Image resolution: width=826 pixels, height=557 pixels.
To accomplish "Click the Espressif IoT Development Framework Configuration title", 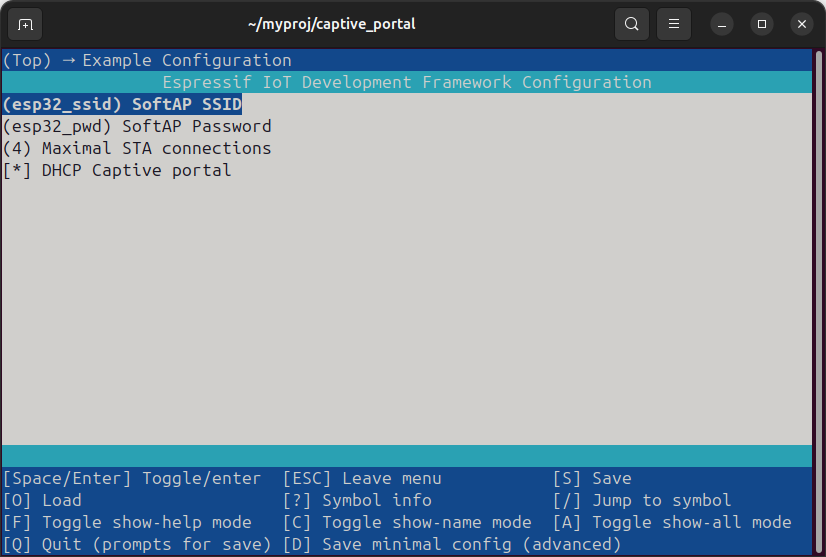I will pyautogui.click(x=407, y=83).
